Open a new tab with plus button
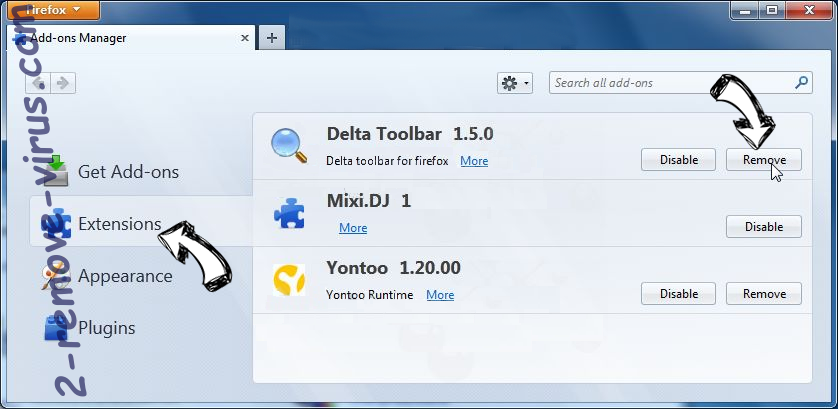The image size is (838, 409). [x=271, y=38]
